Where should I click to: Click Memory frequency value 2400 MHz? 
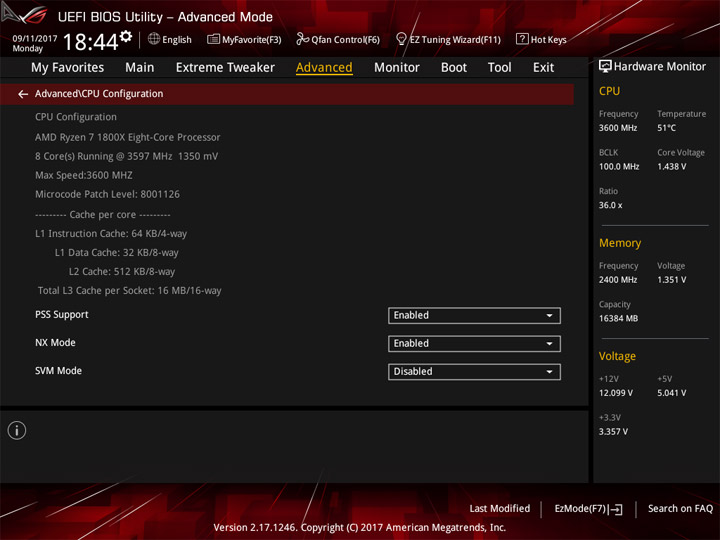[618, 280]
